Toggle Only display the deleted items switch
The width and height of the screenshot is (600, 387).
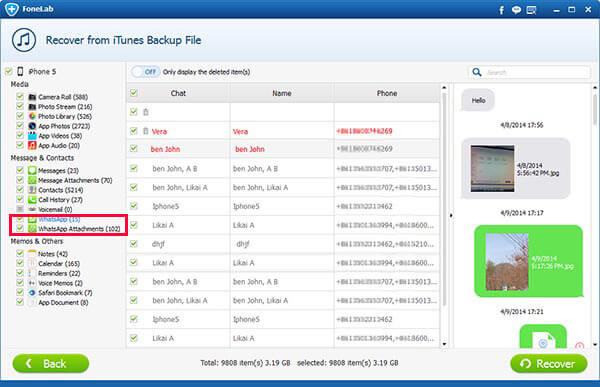click(x=145, y=72)
